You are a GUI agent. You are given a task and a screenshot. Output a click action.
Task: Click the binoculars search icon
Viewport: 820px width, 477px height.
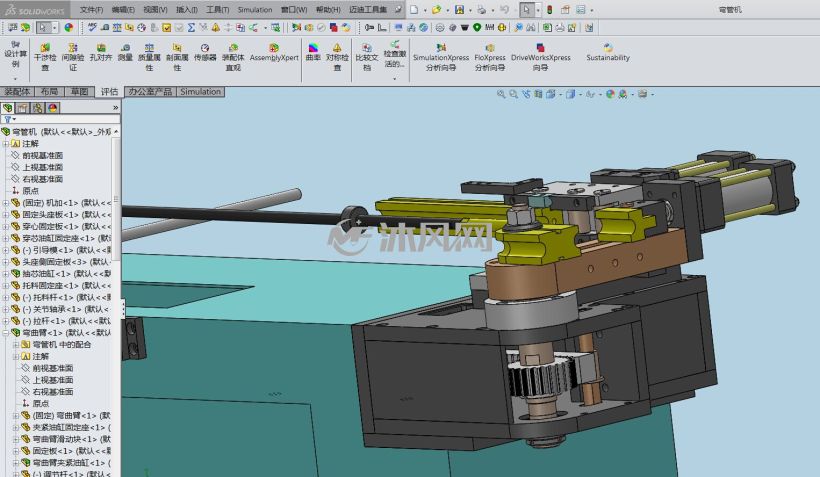[530, 27]
